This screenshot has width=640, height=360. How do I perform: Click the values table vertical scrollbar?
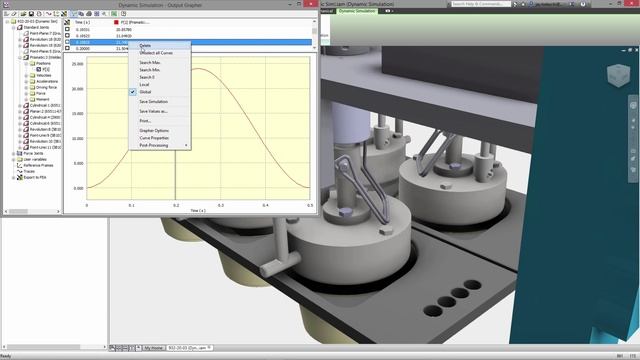pos(314,35)
